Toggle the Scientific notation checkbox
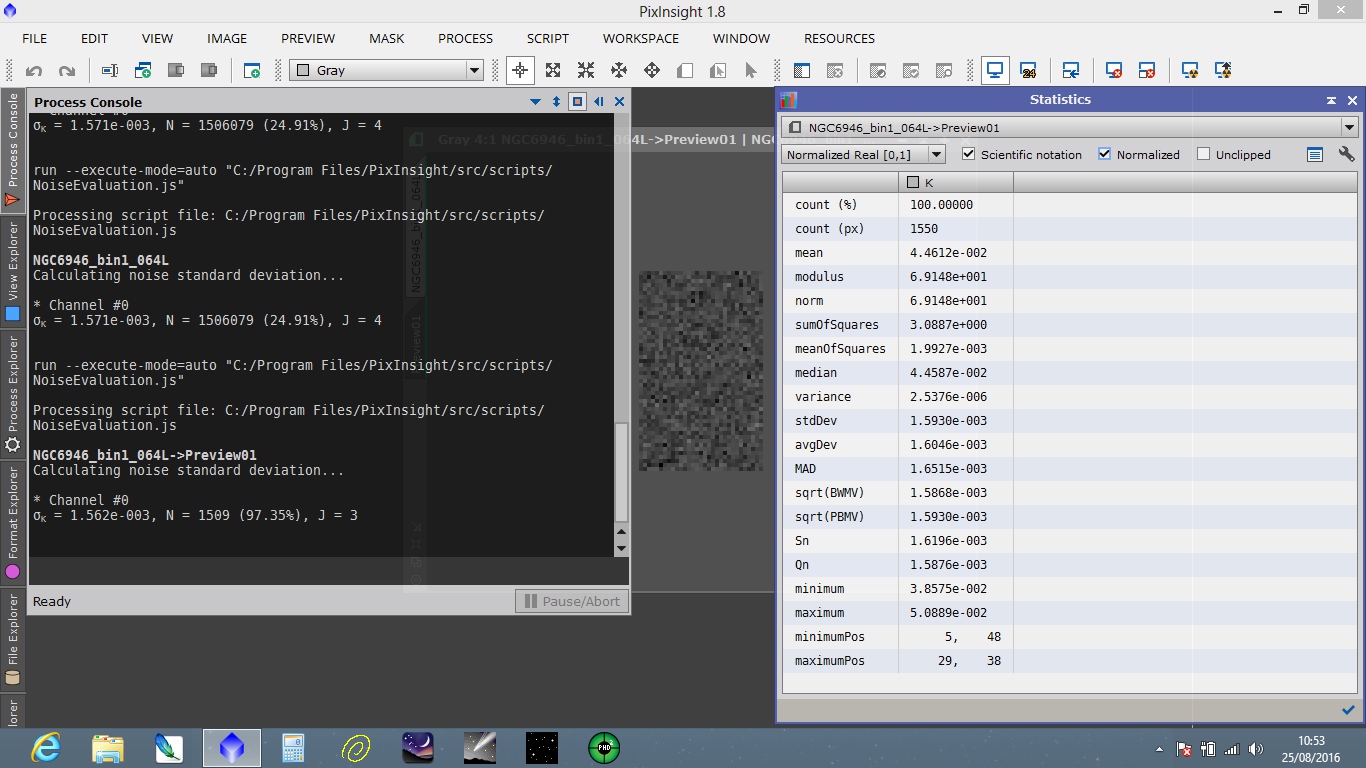The height and width of the screenshot is (768, 1366). coord(968,154)
